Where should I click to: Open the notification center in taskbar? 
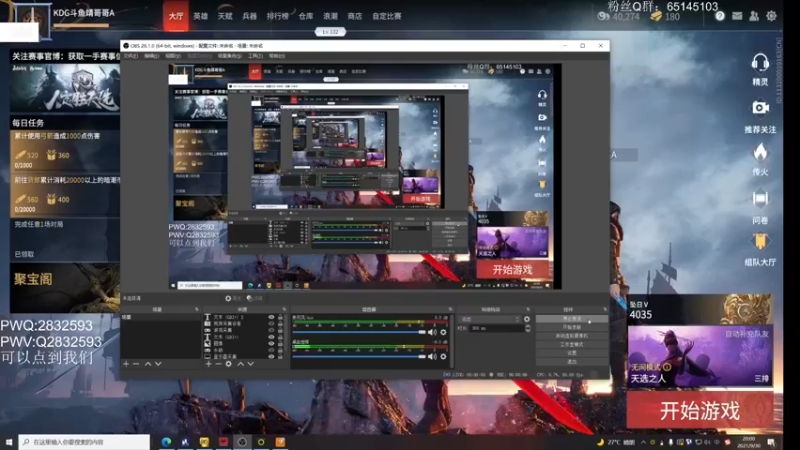(x=771, y=442)
